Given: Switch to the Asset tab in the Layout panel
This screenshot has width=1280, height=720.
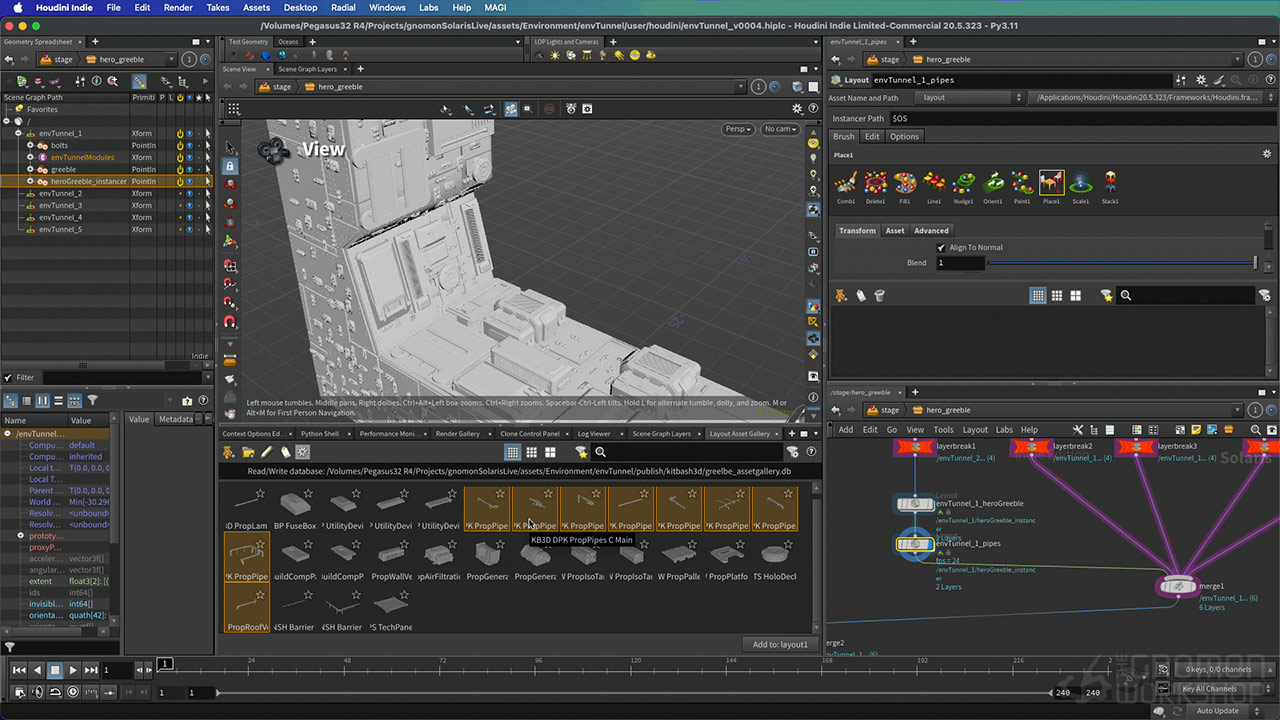Looking at the screenshot, I should (x=895, y=230).
